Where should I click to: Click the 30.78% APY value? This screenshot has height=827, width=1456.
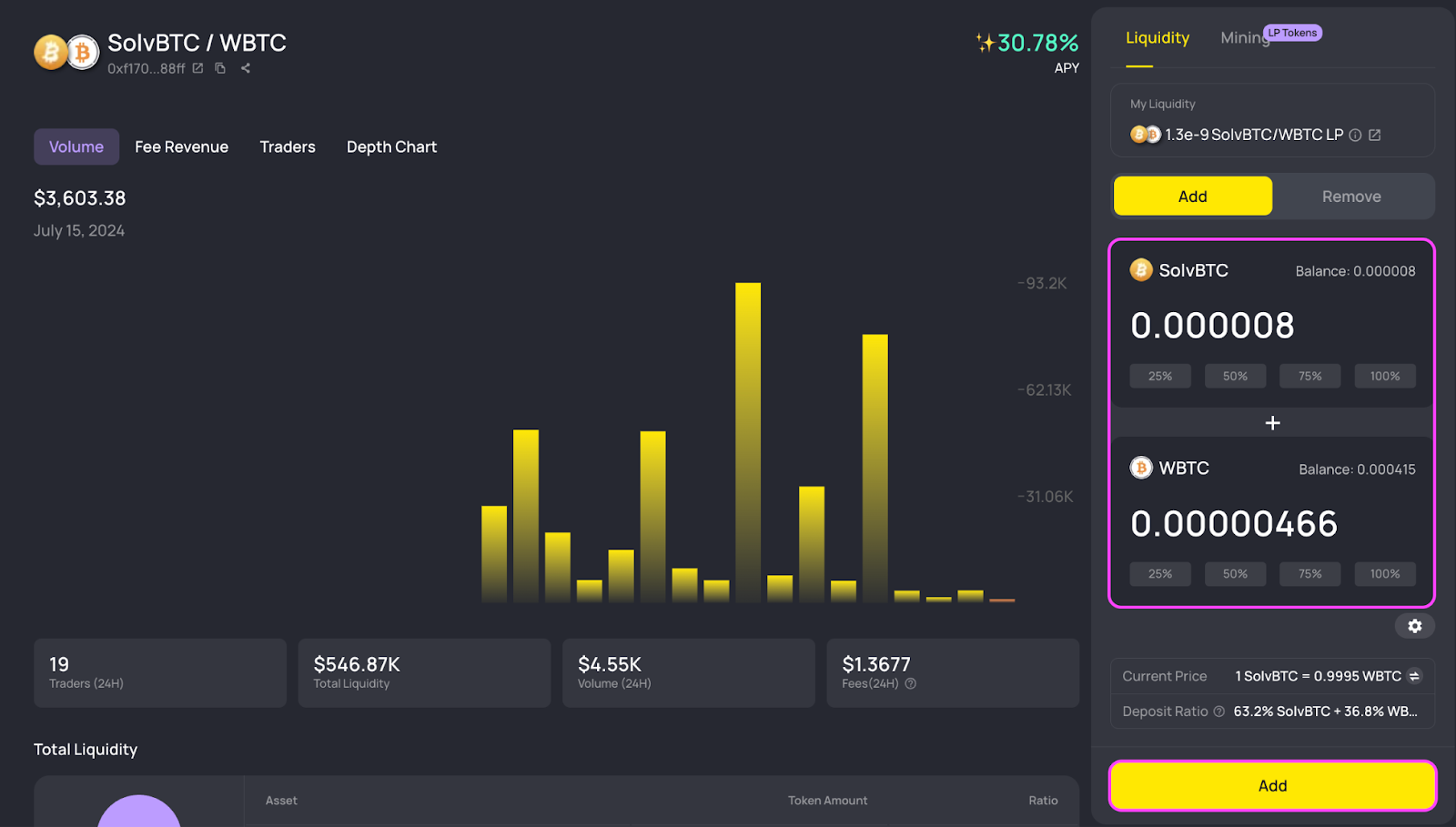[1037, 43]
